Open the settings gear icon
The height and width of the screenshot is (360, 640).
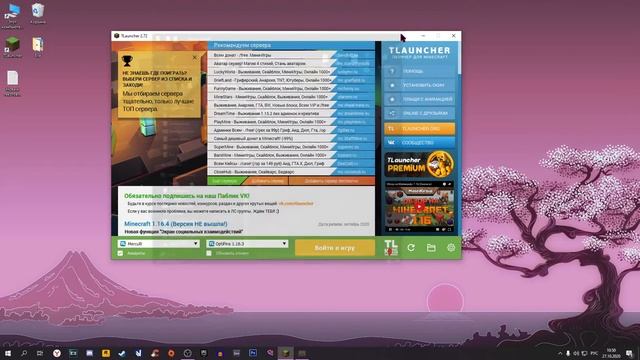click(451, 247)
